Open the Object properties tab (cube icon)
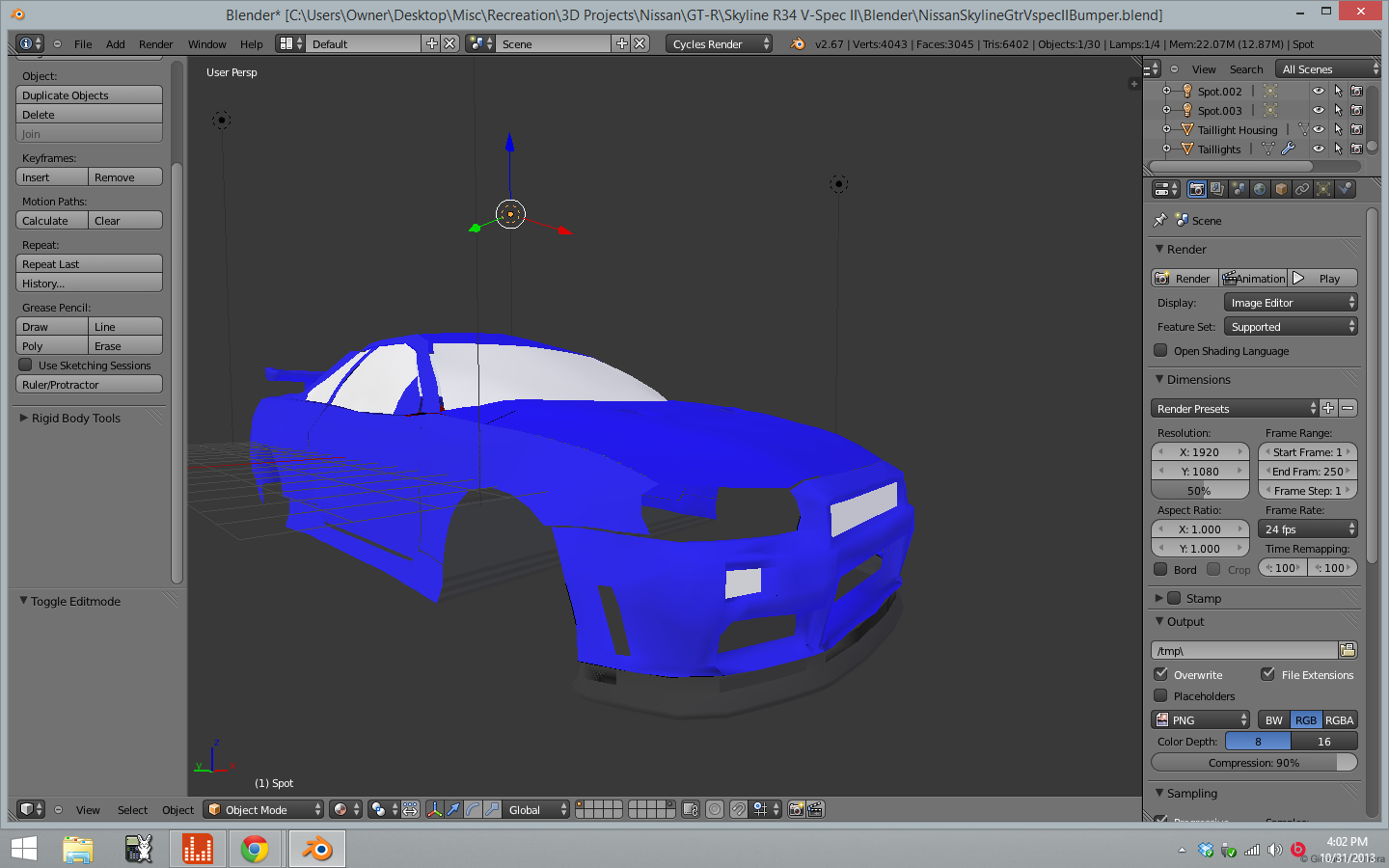 click(1281, 189)
